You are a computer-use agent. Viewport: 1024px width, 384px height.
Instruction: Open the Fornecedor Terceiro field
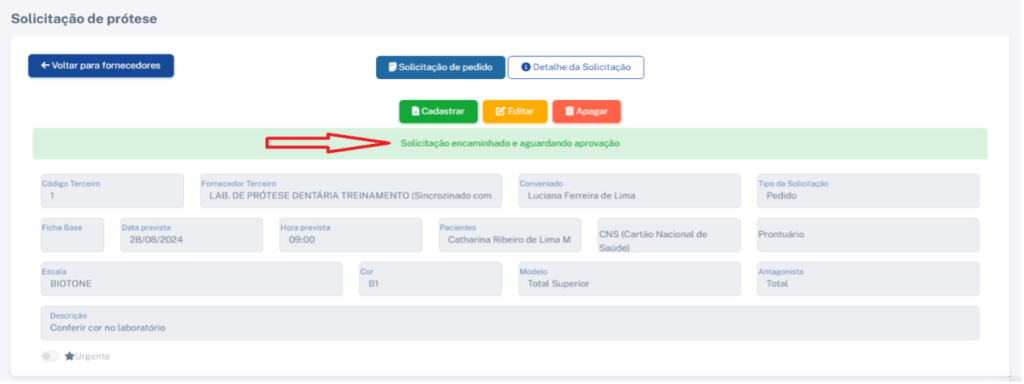click(351, 191)
